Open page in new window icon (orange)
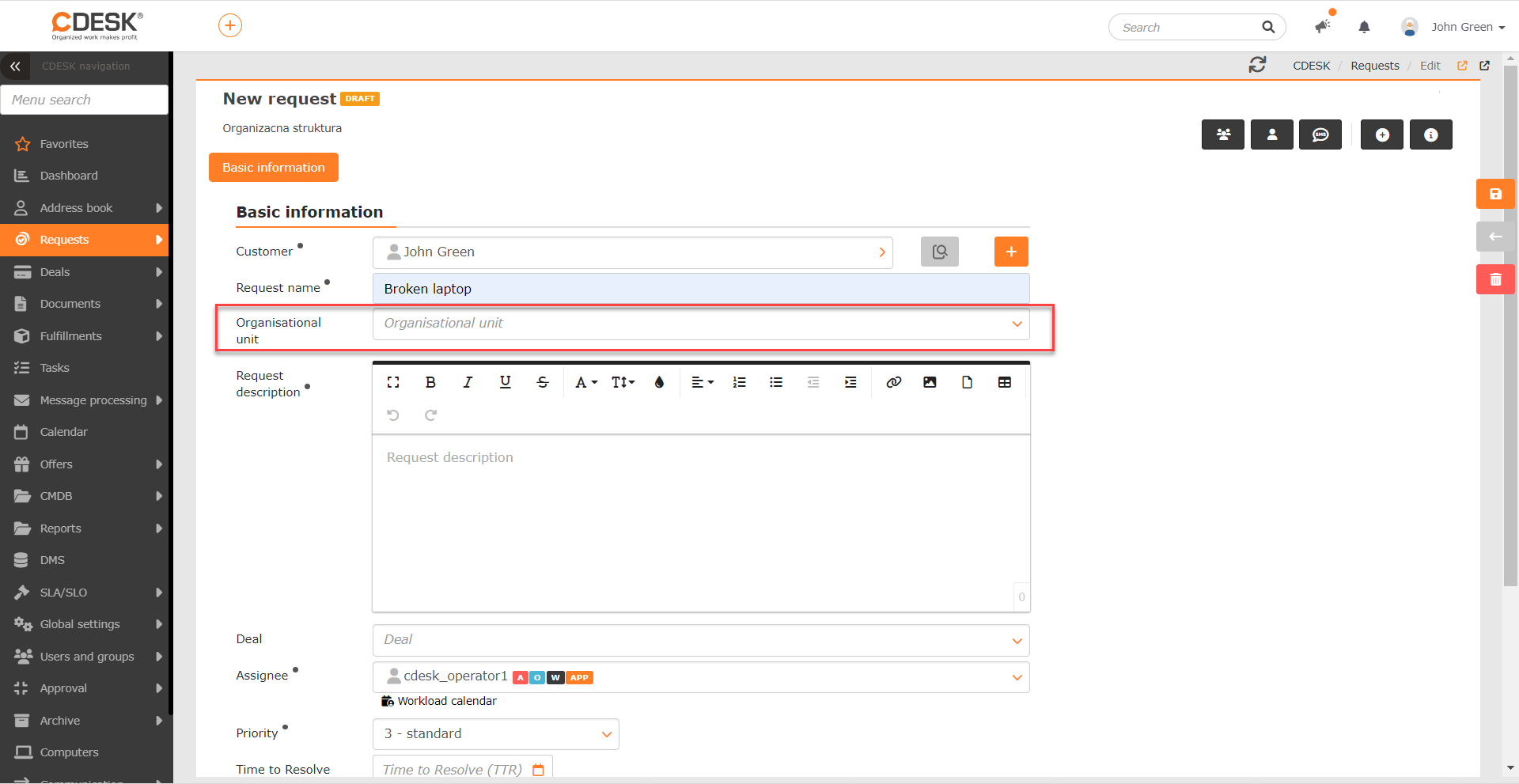 (1462, 66)
